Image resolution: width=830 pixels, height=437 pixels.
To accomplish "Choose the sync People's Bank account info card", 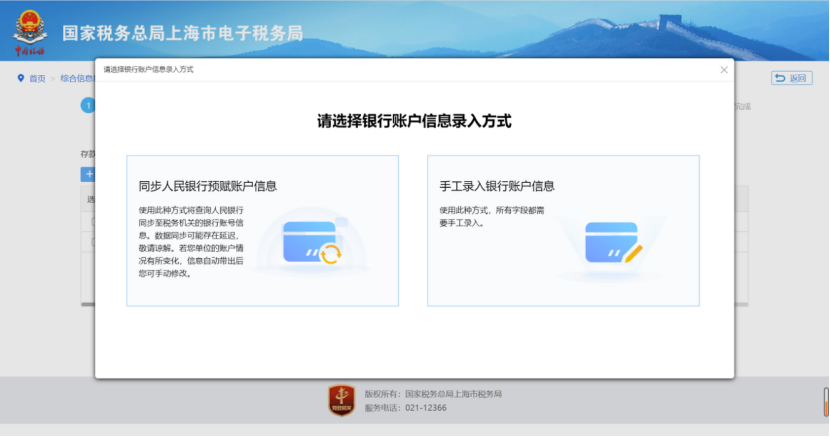I will pyautogui.click(x=263, y=231).
